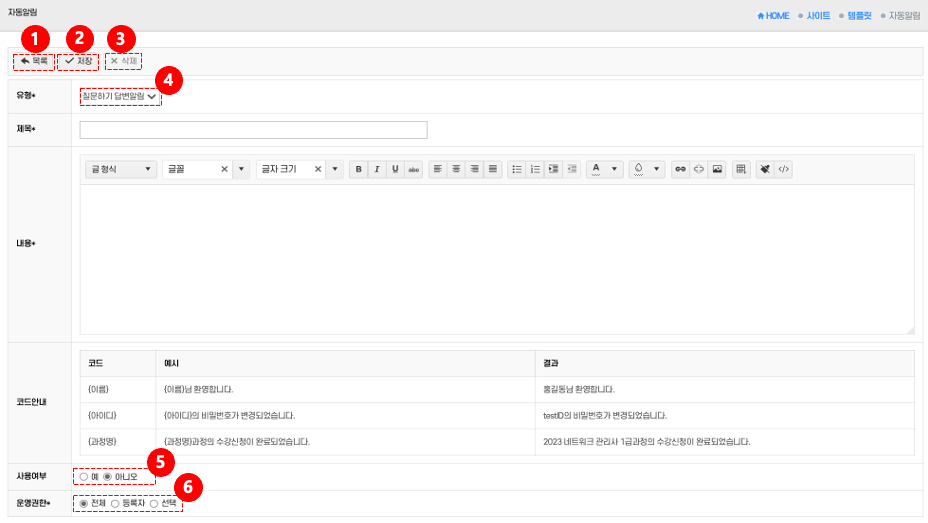This screenshot has height=523, width=928.
Task: Expand the 글자 크기 font size dropdown
Action: pyautogui.click(x=335, y=170)
